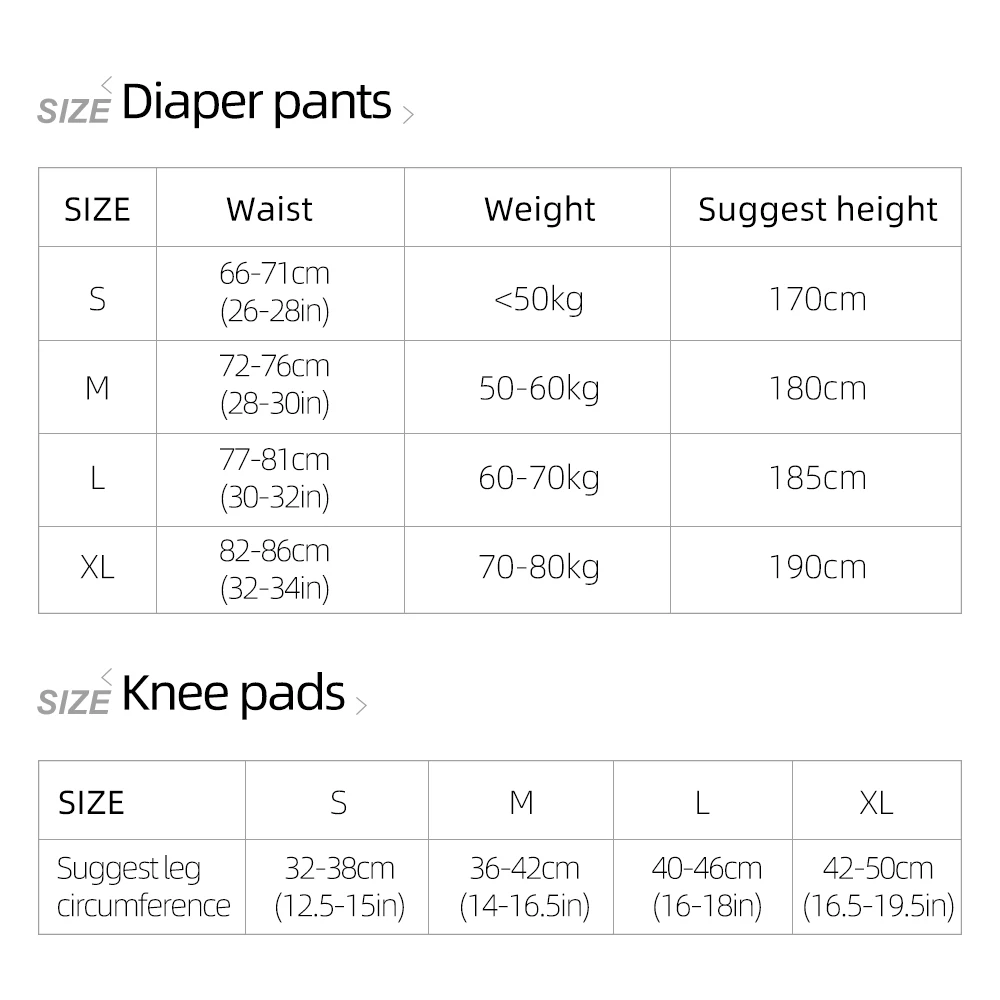The height and width of the screenshot is (1000, 1000).
Task: Select the Waist column header
Action: pyautogui.click(x=269, y=209)
